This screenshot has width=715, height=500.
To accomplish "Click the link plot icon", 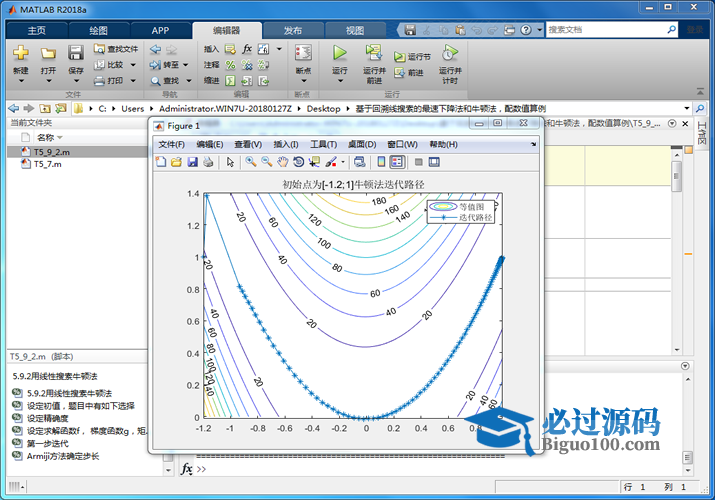I will [x=360, y=162].
